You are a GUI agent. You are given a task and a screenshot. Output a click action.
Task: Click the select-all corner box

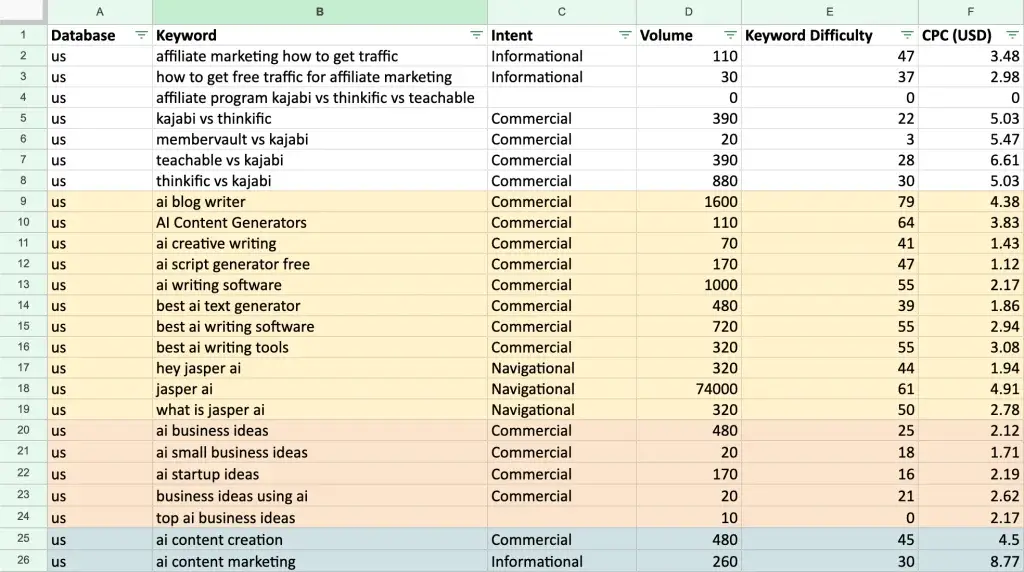click(x=23, y=12)
